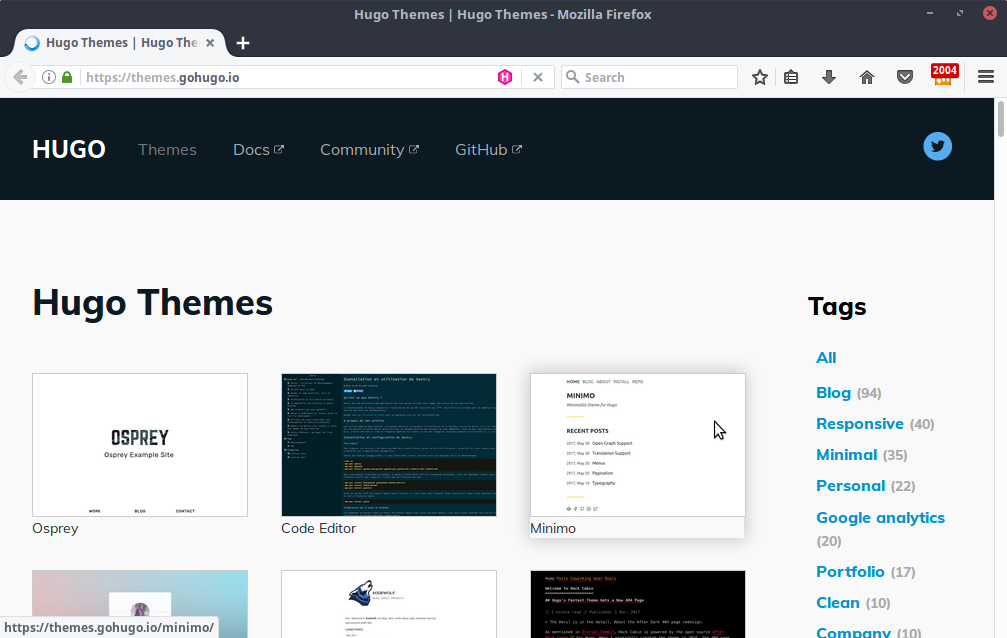The image size is (1007, 638).
Task: Stop loading page with X button
Action: (537, 77)
